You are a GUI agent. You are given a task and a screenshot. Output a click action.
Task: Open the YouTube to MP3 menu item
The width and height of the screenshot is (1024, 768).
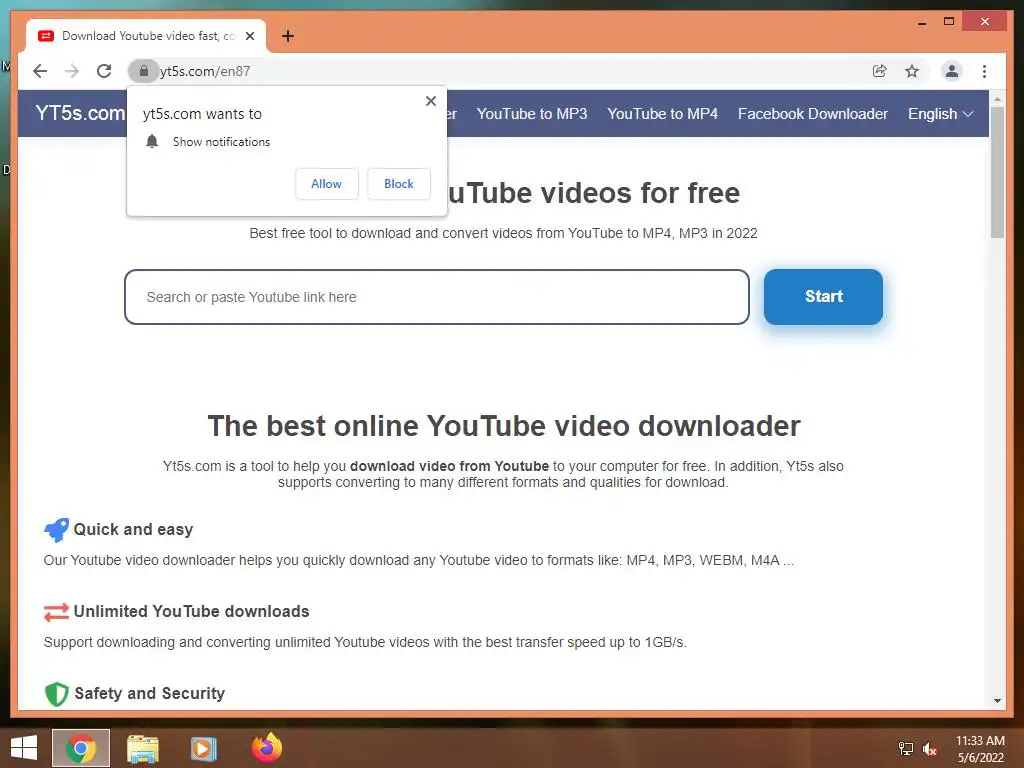532,114
